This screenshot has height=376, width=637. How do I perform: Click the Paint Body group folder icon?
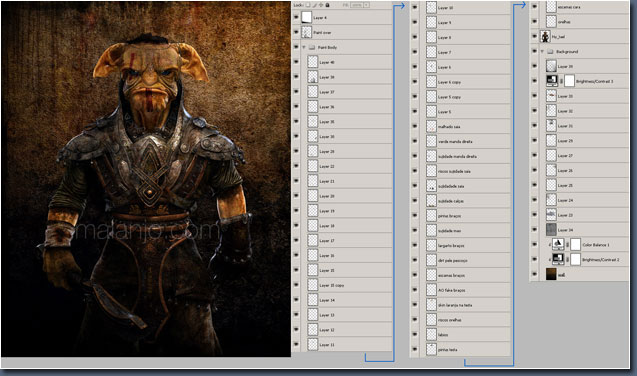312,48
